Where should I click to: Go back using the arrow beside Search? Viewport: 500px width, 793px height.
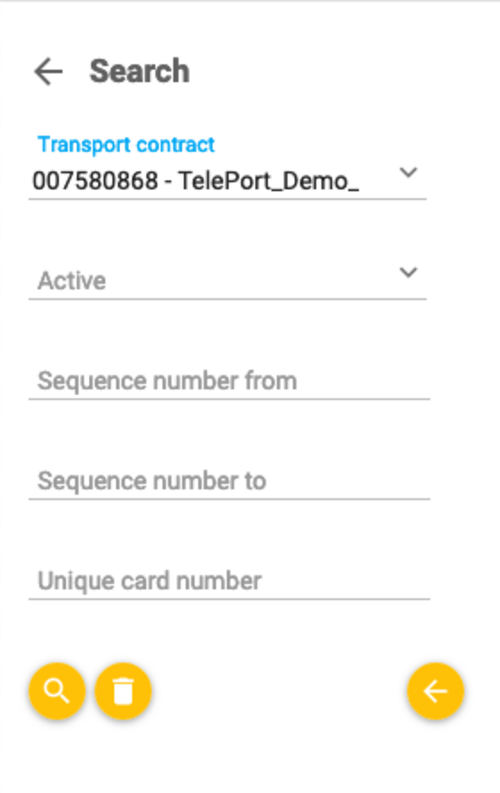click(x=49, y=71)
